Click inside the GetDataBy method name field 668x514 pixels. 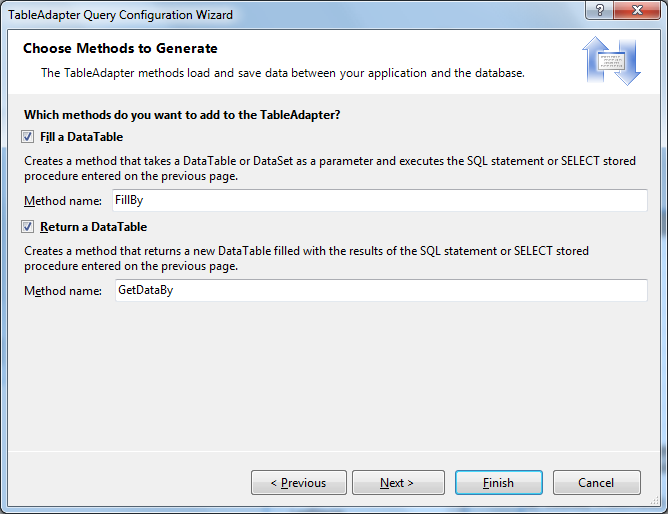point(381,290)
